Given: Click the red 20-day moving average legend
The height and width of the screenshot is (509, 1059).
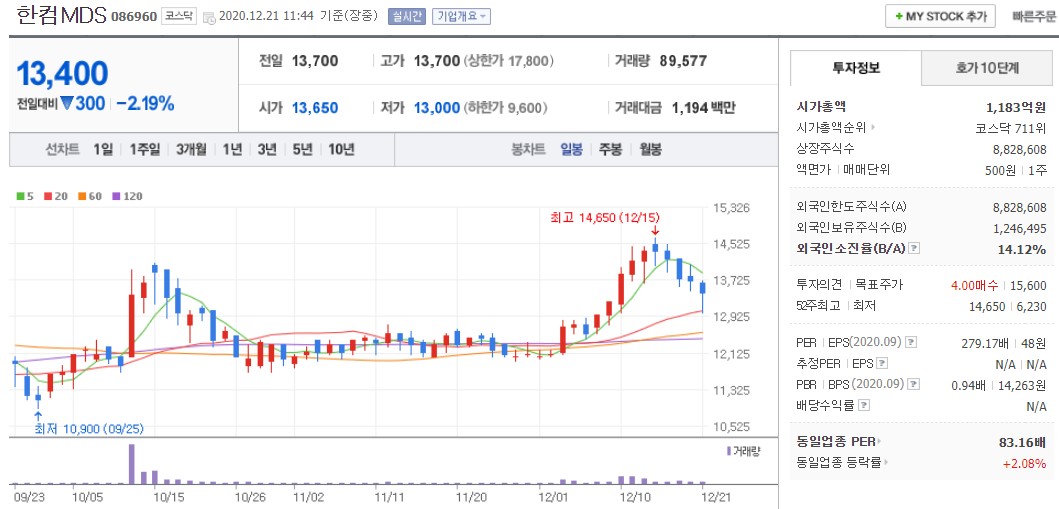Looking at the screenshot, I should pos(55,196).
